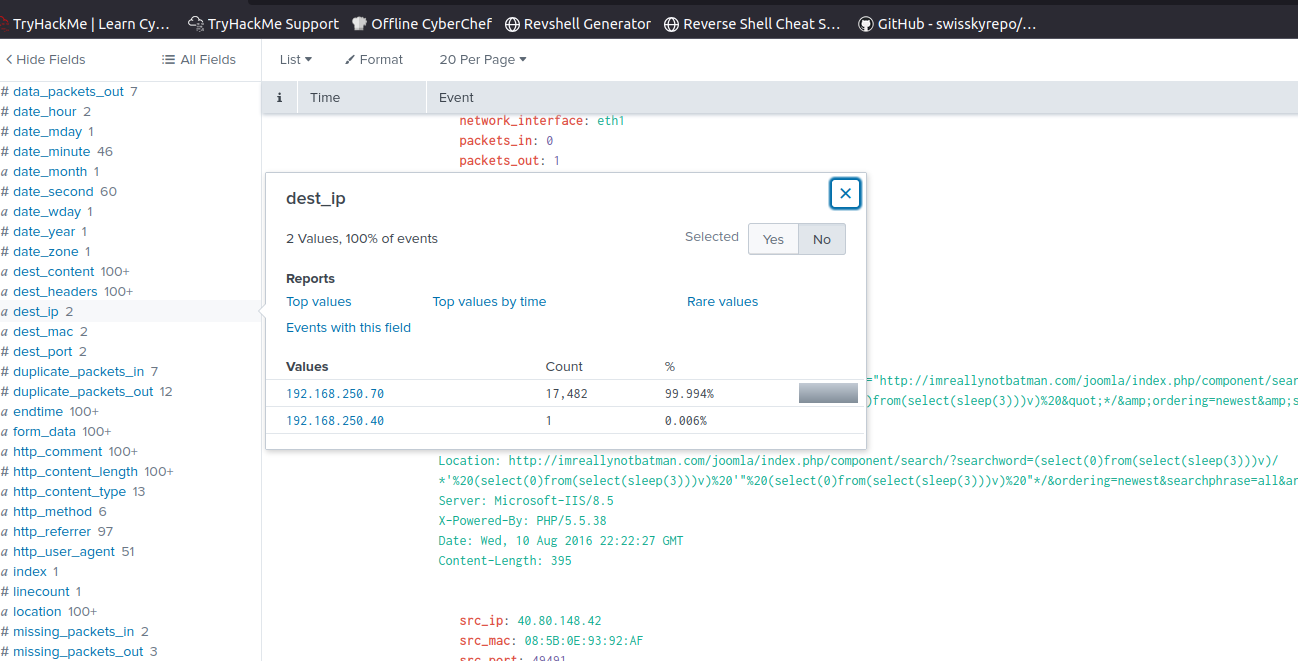
Task: Open the Reverse Shell Cheat Sheet bookmark
Action: click(752, 24)
